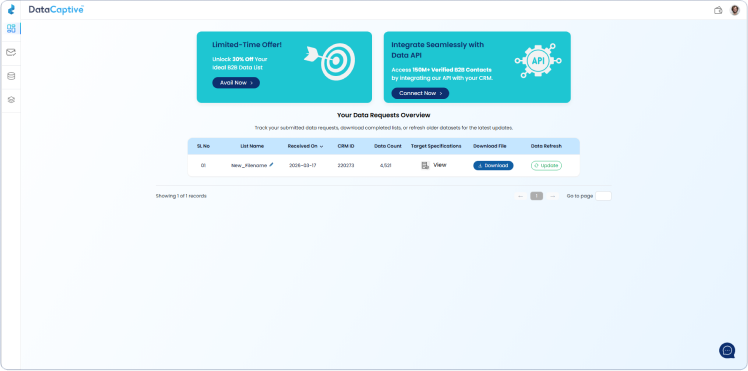Viewport: 748px width, 371px height.
Task: Click the API gear graphic banner image
Action: point(538,61)
